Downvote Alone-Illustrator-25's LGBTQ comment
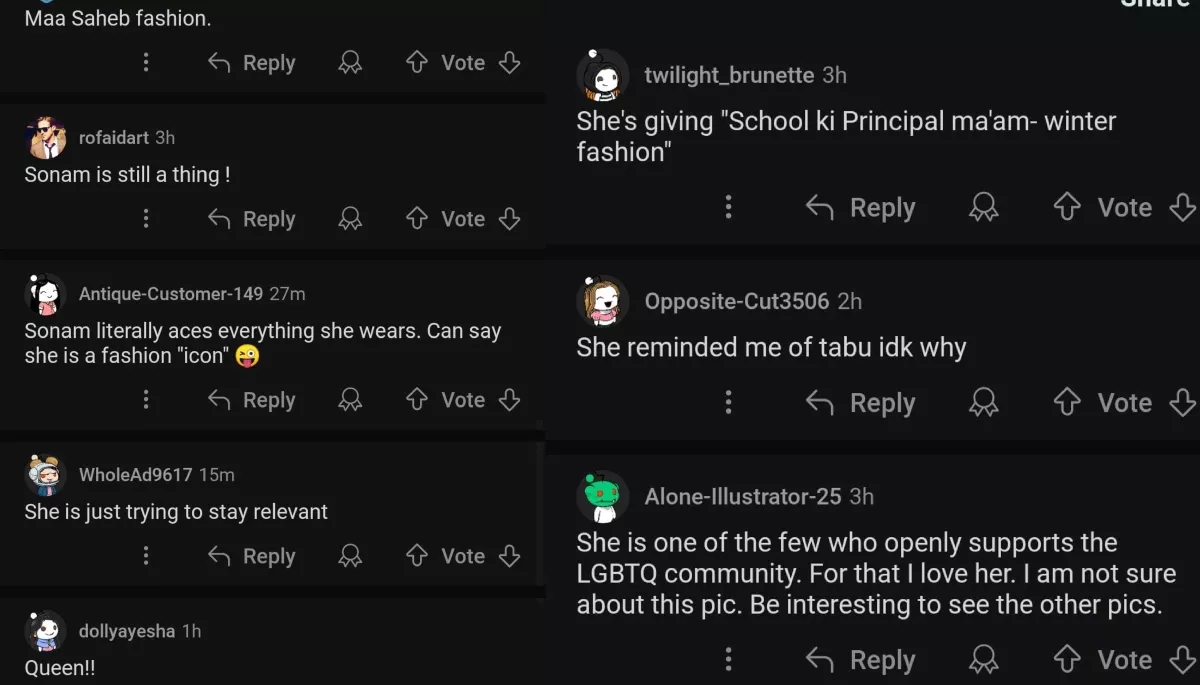This screenshot has width=1200, height=685. click(1183, 660)
